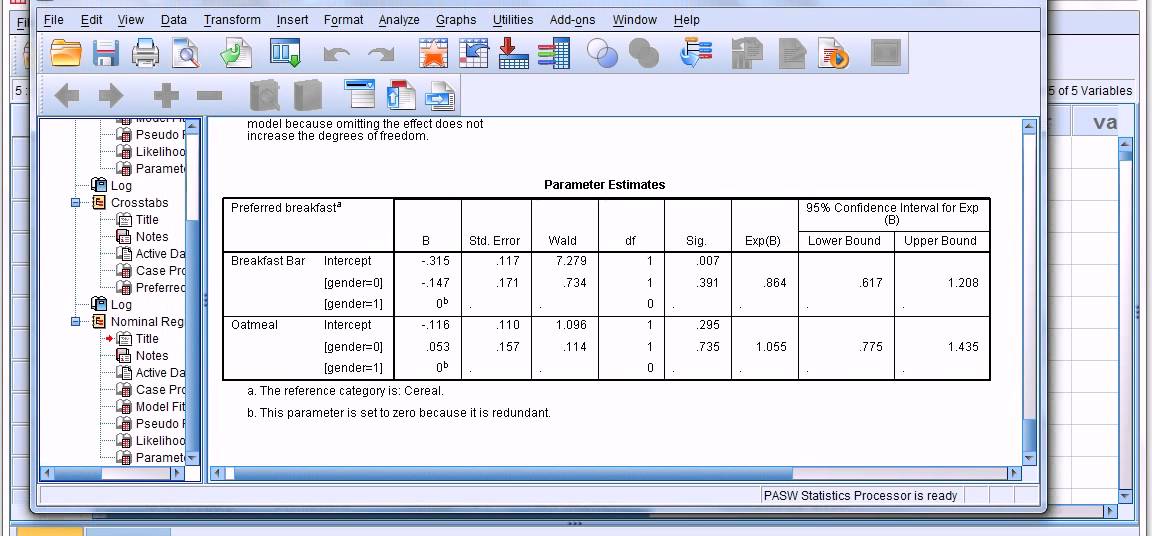Click the overlapping gray circles icon
Image resolution: width=1152 pixels, height=536 pixels.
[644, 54]
